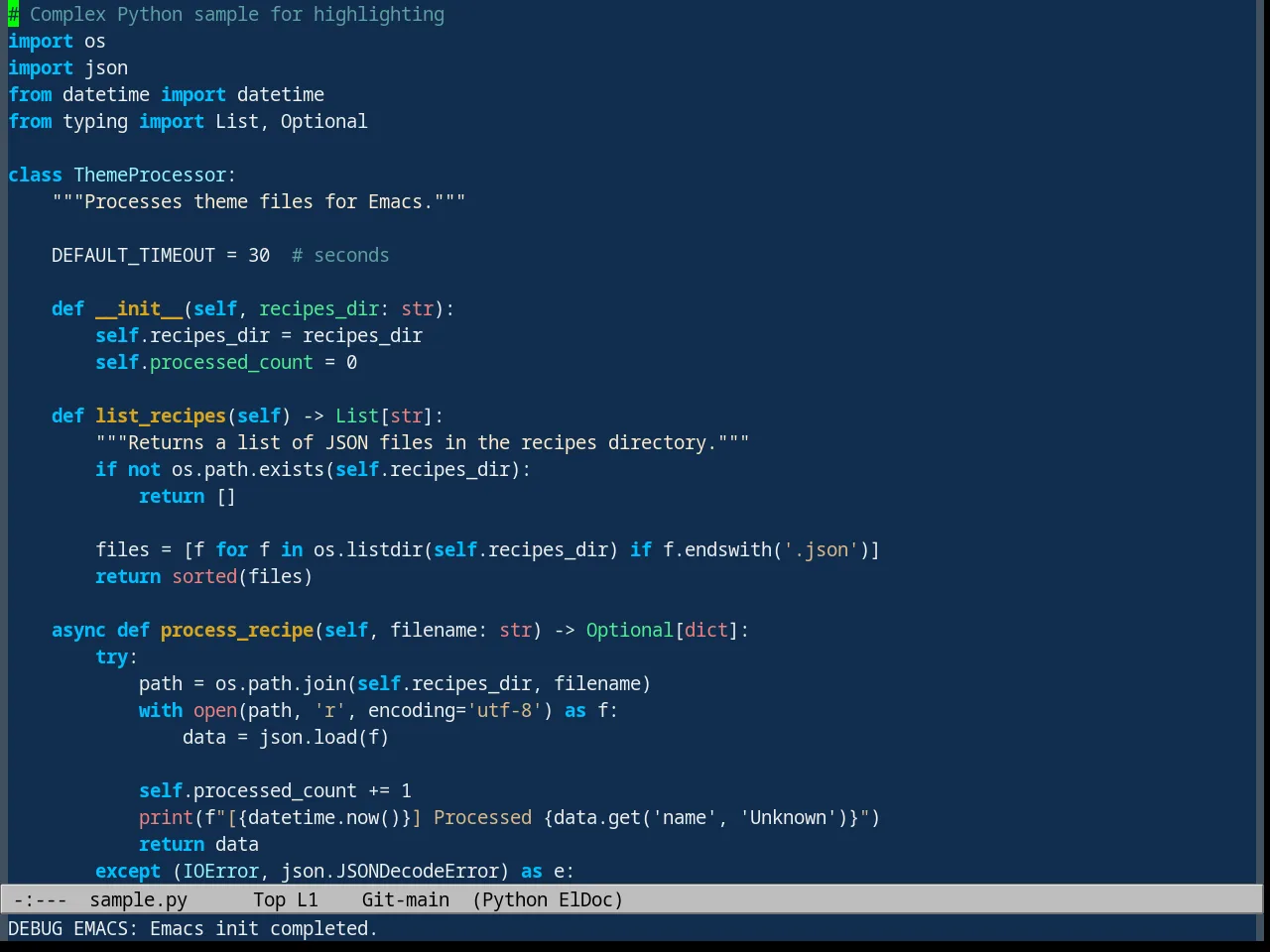Click Git-main version control indicator
The height and width of the screenshot is (952, 1270).
[x=405, y=899]
